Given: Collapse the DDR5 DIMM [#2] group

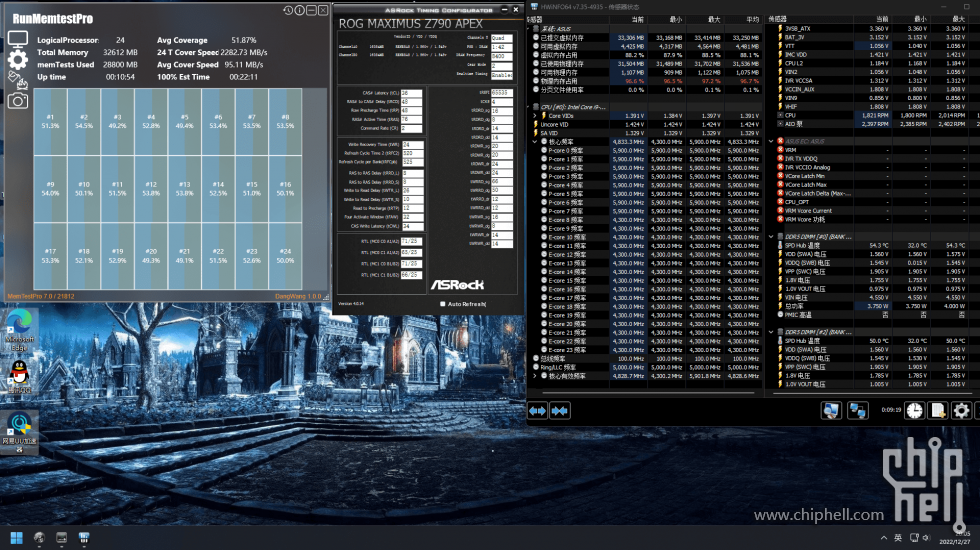Looking at the screenshot, I should click(771, 332).
